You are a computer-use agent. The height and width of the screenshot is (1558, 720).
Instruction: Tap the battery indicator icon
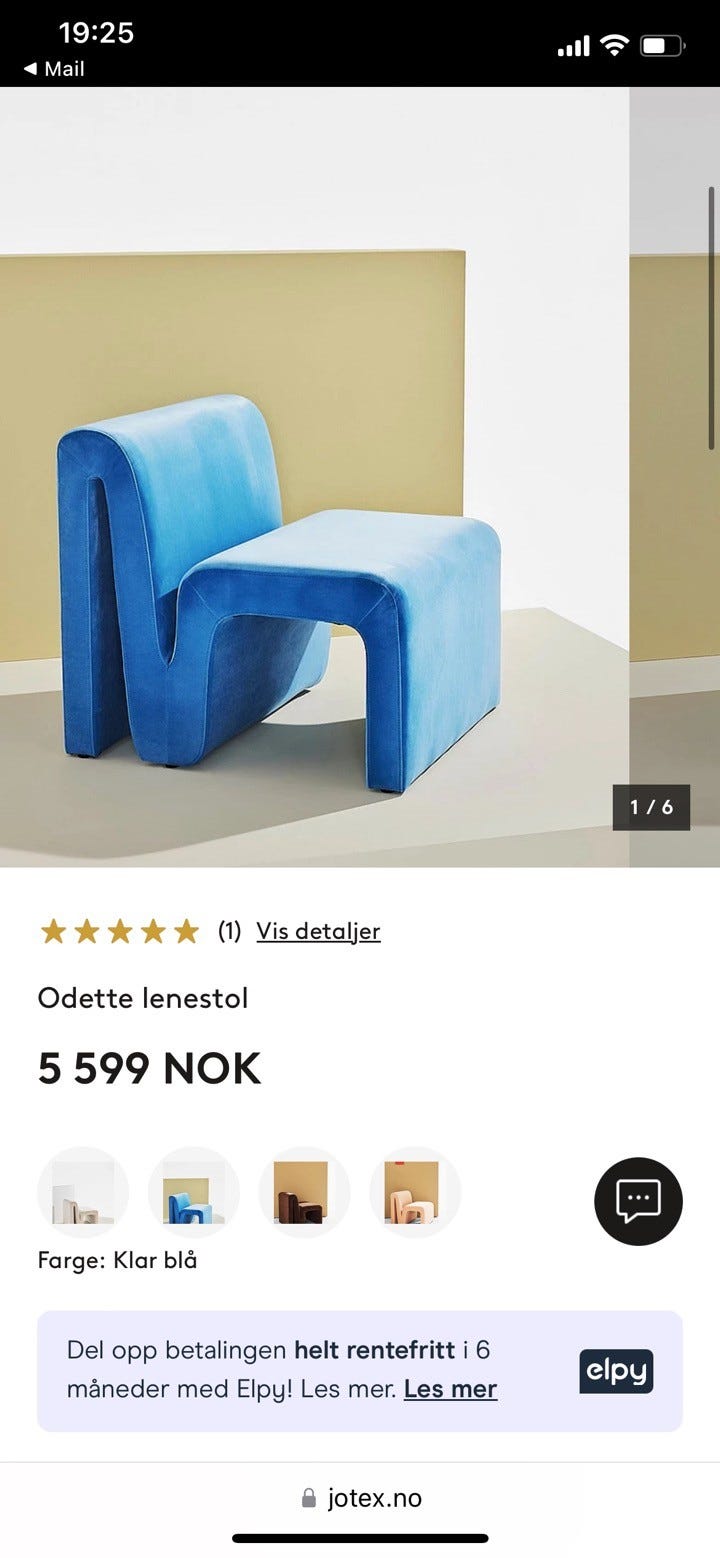pos(662,45)
